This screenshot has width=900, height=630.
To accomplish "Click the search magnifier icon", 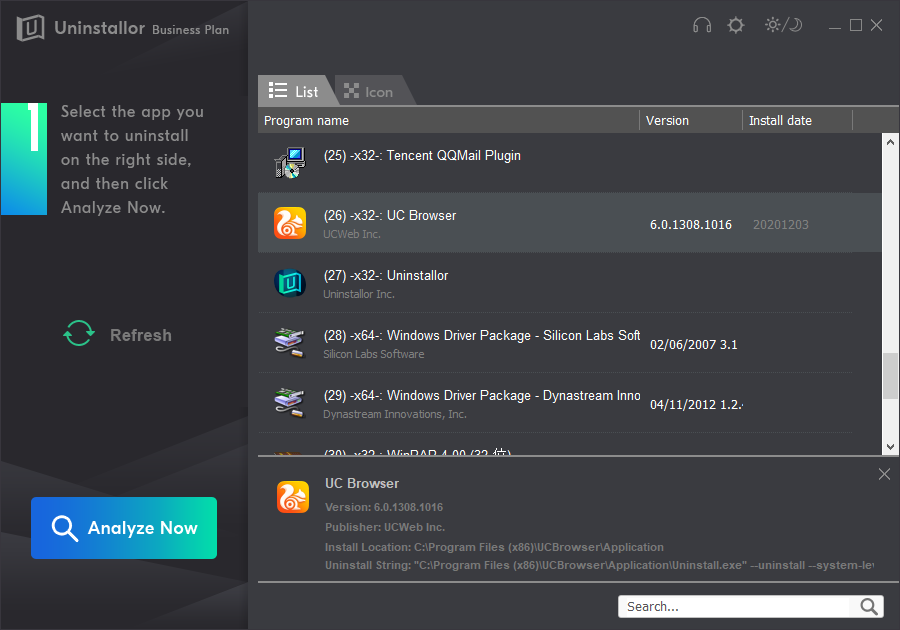I will 868,606.
